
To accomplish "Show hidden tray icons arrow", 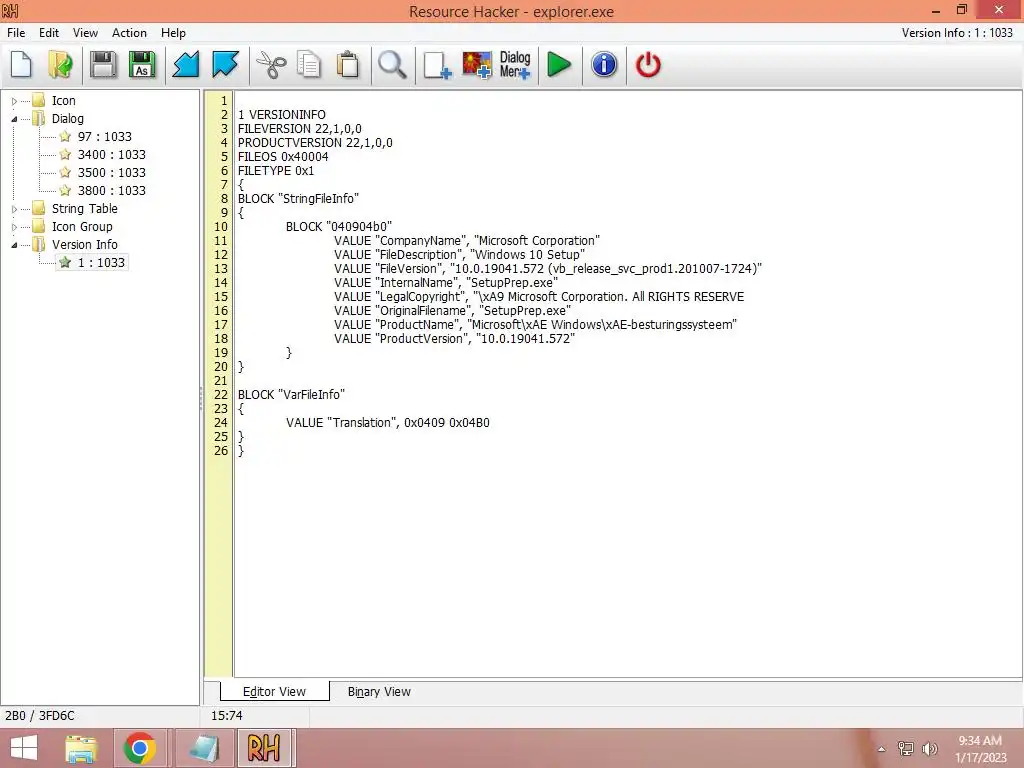I will (881, 749).
